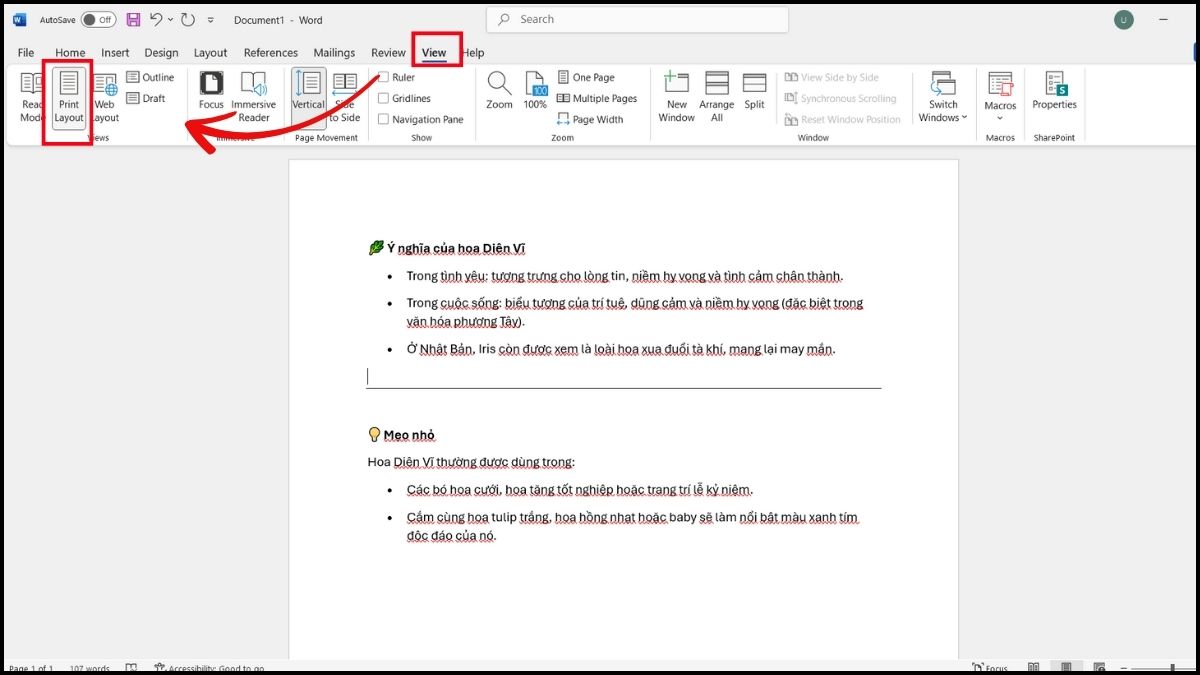Open the Immersive Reader

253,85
